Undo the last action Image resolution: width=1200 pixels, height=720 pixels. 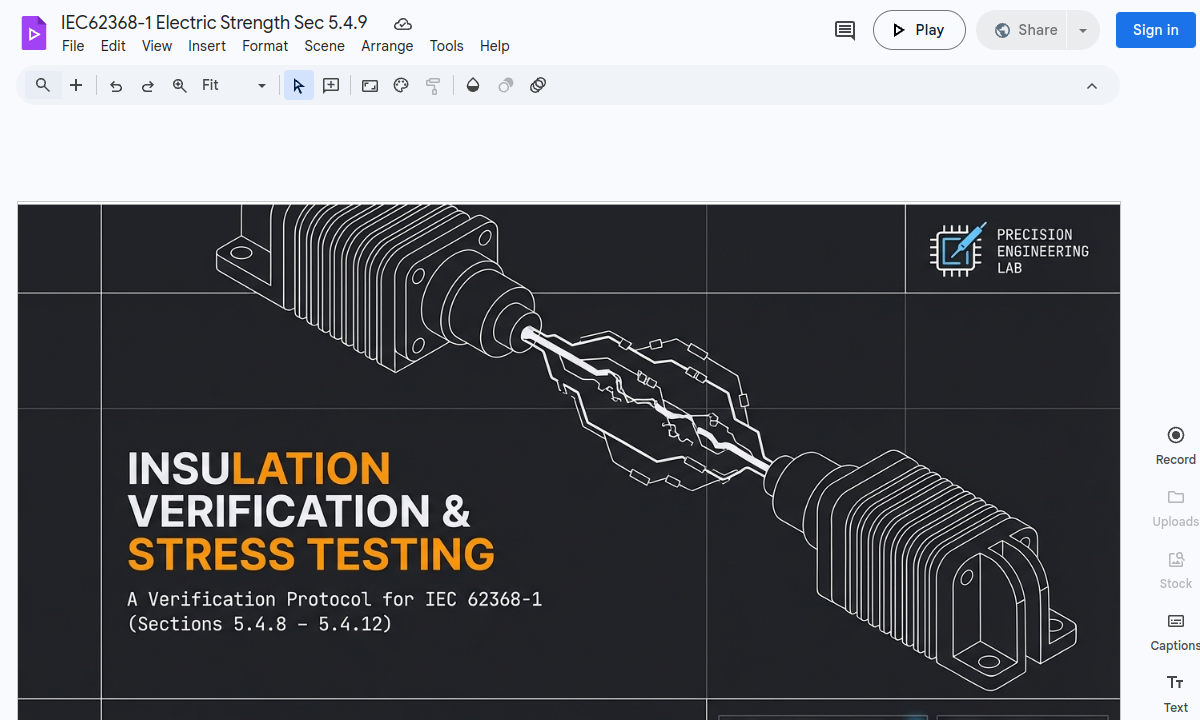(116, 86)
